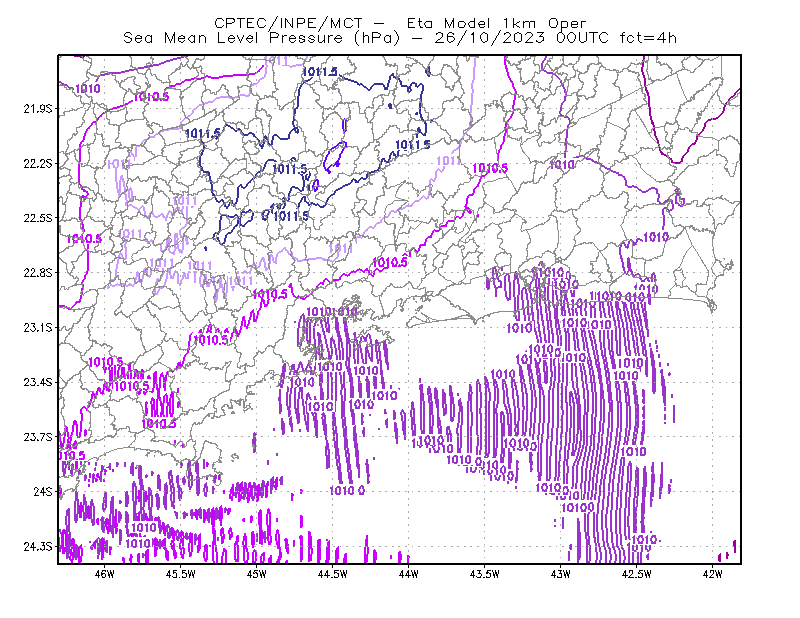The height and width of the screenshot is (618, 800).
Task: Click the 23.1S latitude axis label
Action: coord(37,327)
